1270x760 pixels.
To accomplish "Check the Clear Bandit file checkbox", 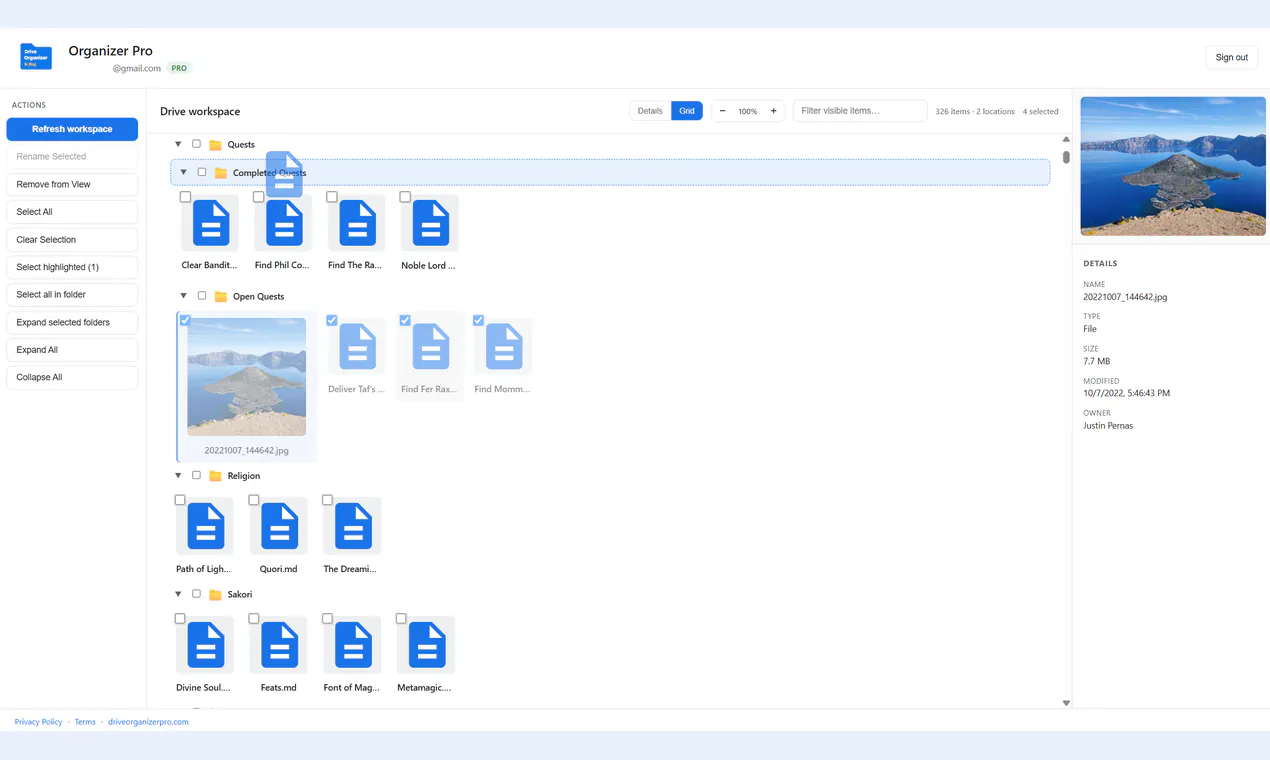I will click(x=185, y=197).
